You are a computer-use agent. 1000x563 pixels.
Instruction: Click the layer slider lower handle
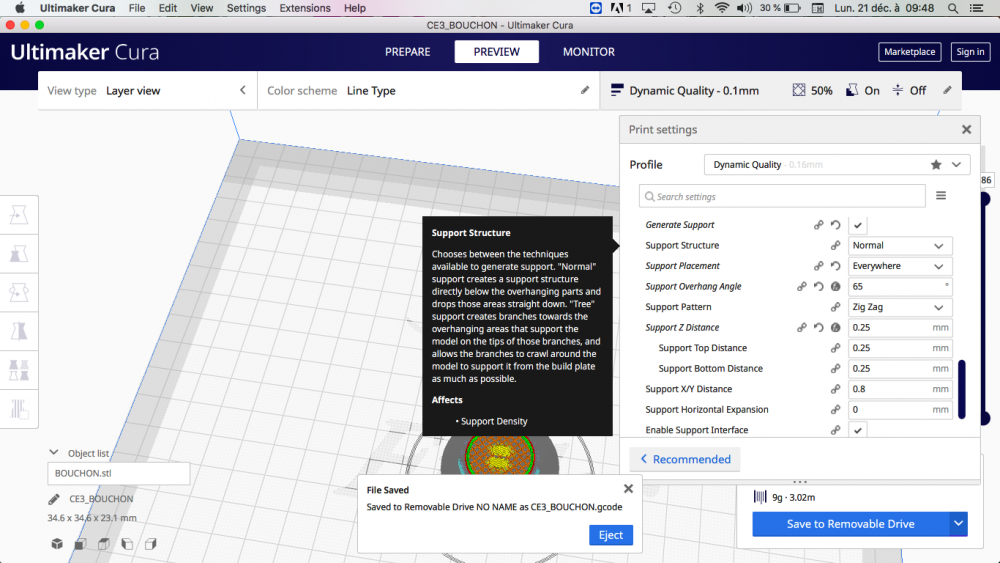click(985, 418)
